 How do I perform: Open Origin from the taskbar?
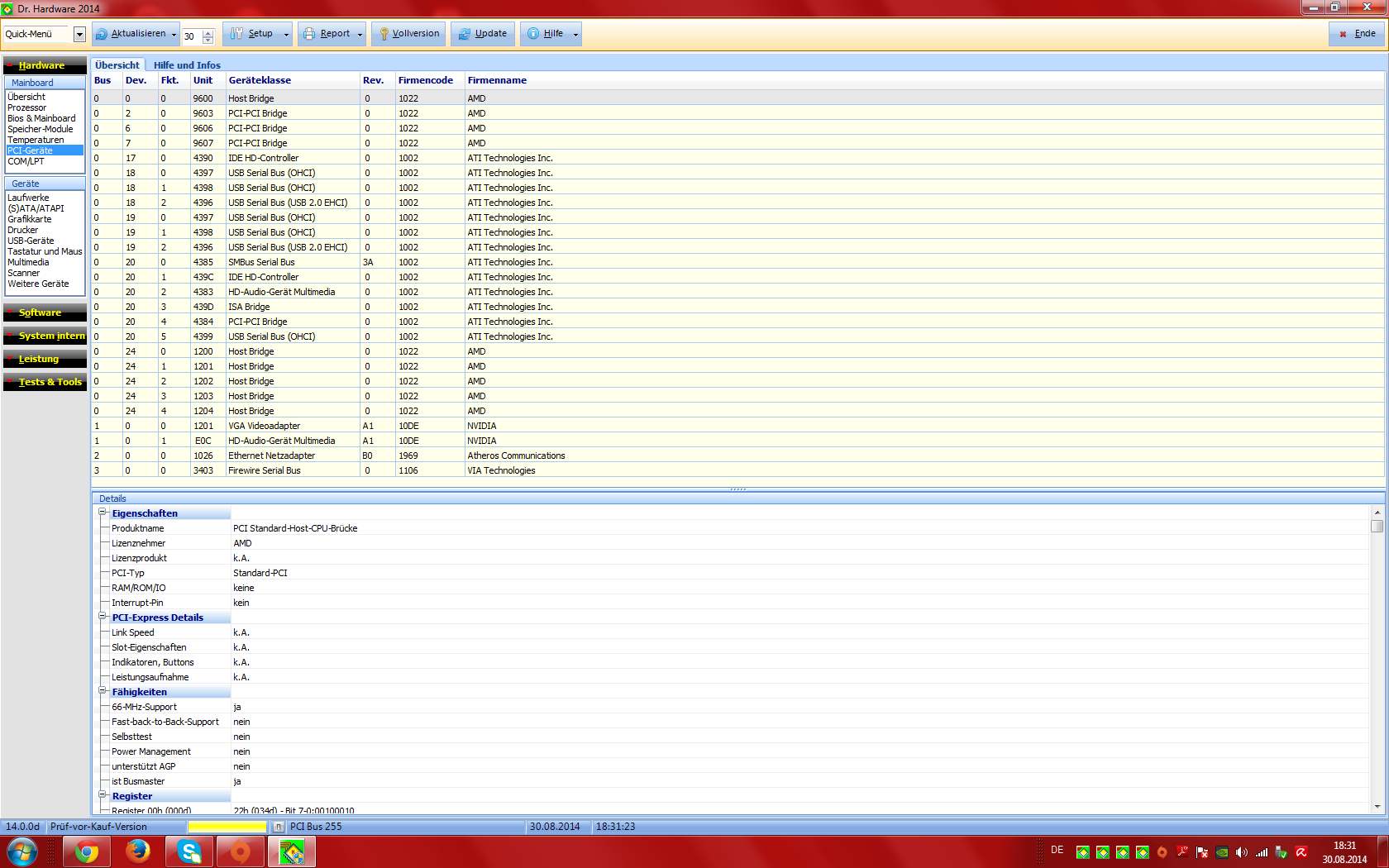point(240,851)
